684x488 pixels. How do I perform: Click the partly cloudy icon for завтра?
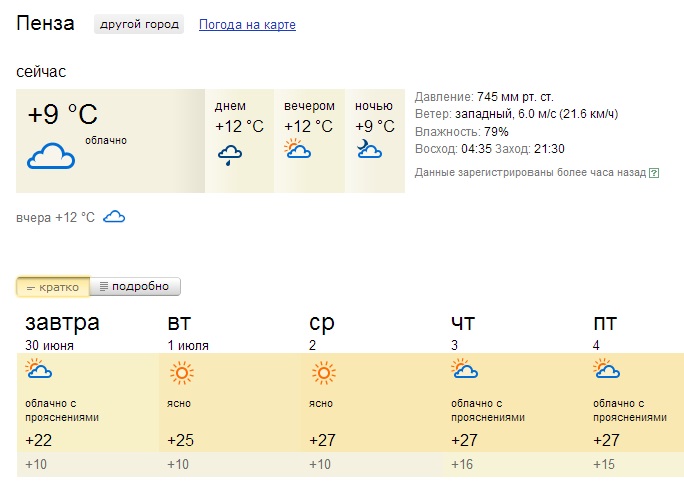pyautogui.click(x=39, y=369)
